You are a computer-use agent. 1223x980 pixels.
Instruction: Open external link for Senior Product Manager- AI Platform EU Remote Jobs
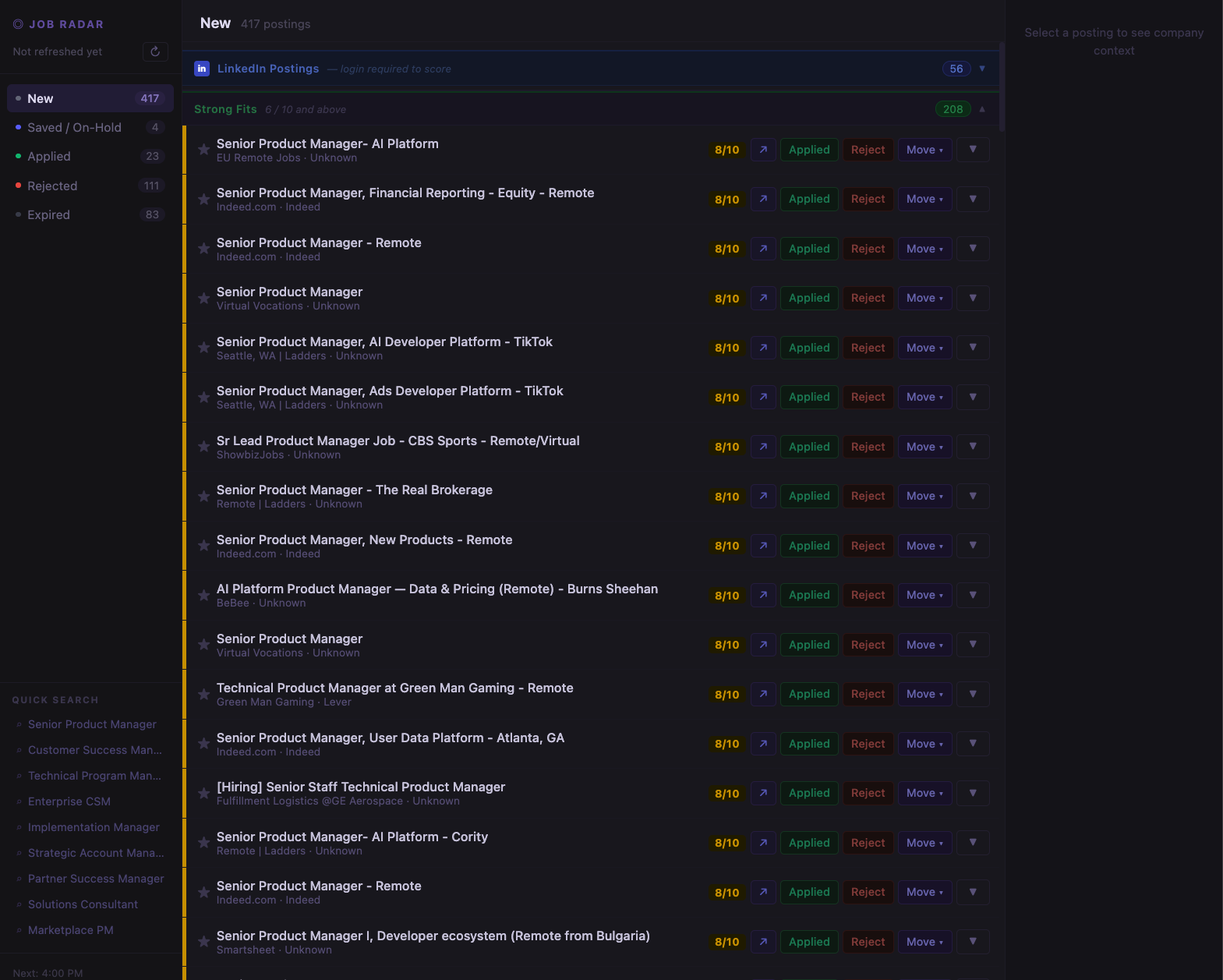(x=763, y=150)
